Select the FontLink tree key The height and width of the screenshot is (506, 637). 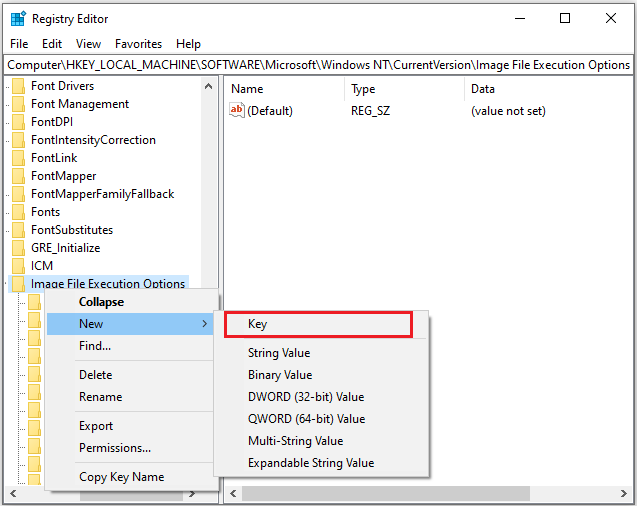(x=54, y=158)
